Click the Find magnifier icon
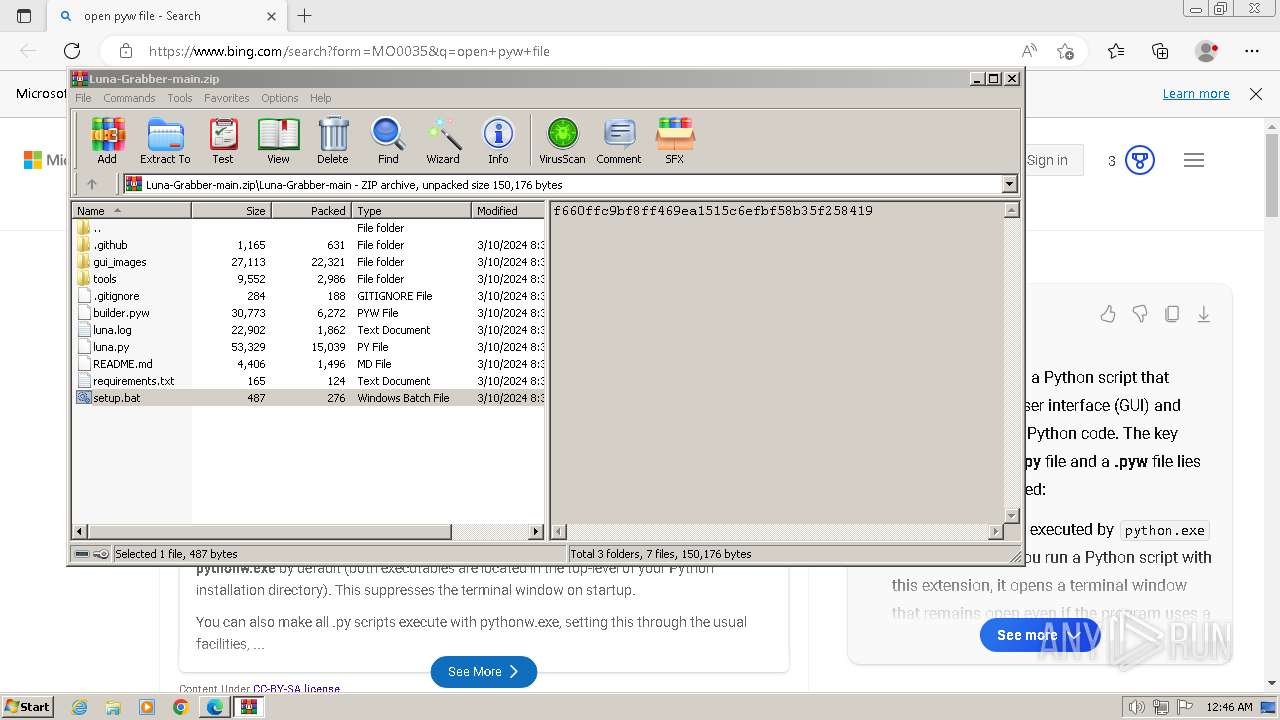 pos(388,140)
